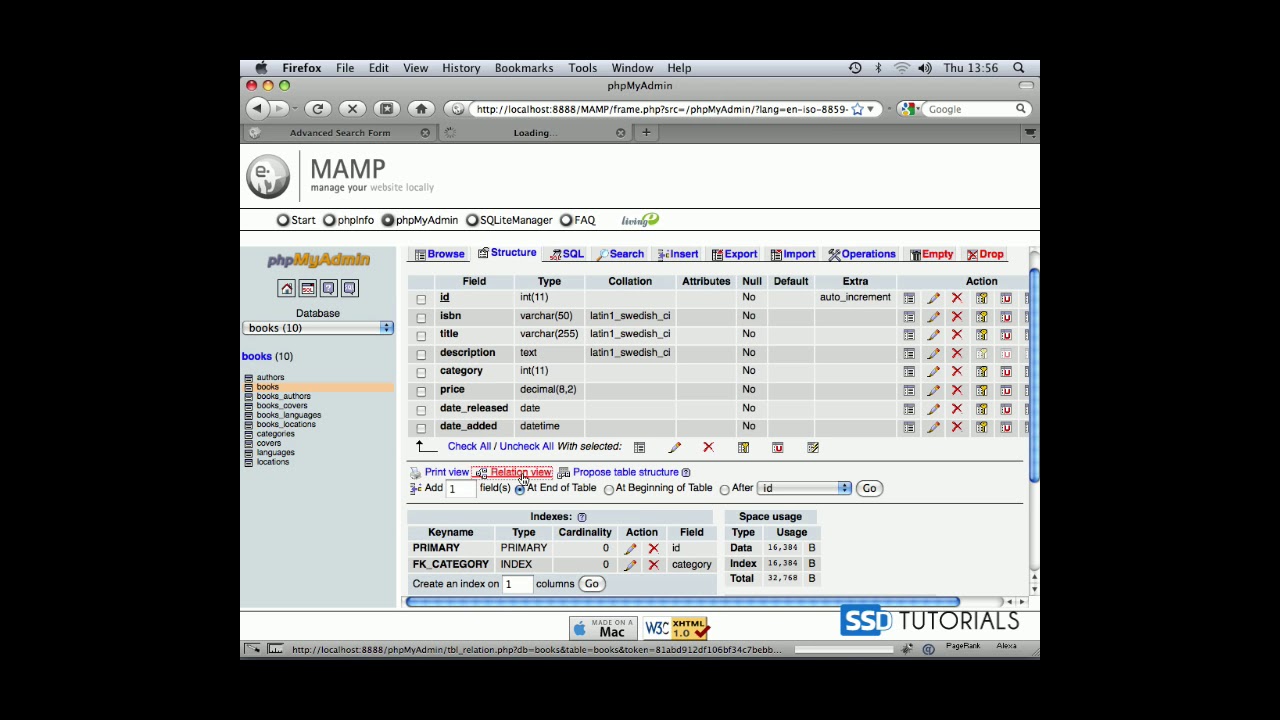Screen dimensions: 1280x720
Task: Open phpMyAdmin home icon in sidebar
Action: [287, 289]
